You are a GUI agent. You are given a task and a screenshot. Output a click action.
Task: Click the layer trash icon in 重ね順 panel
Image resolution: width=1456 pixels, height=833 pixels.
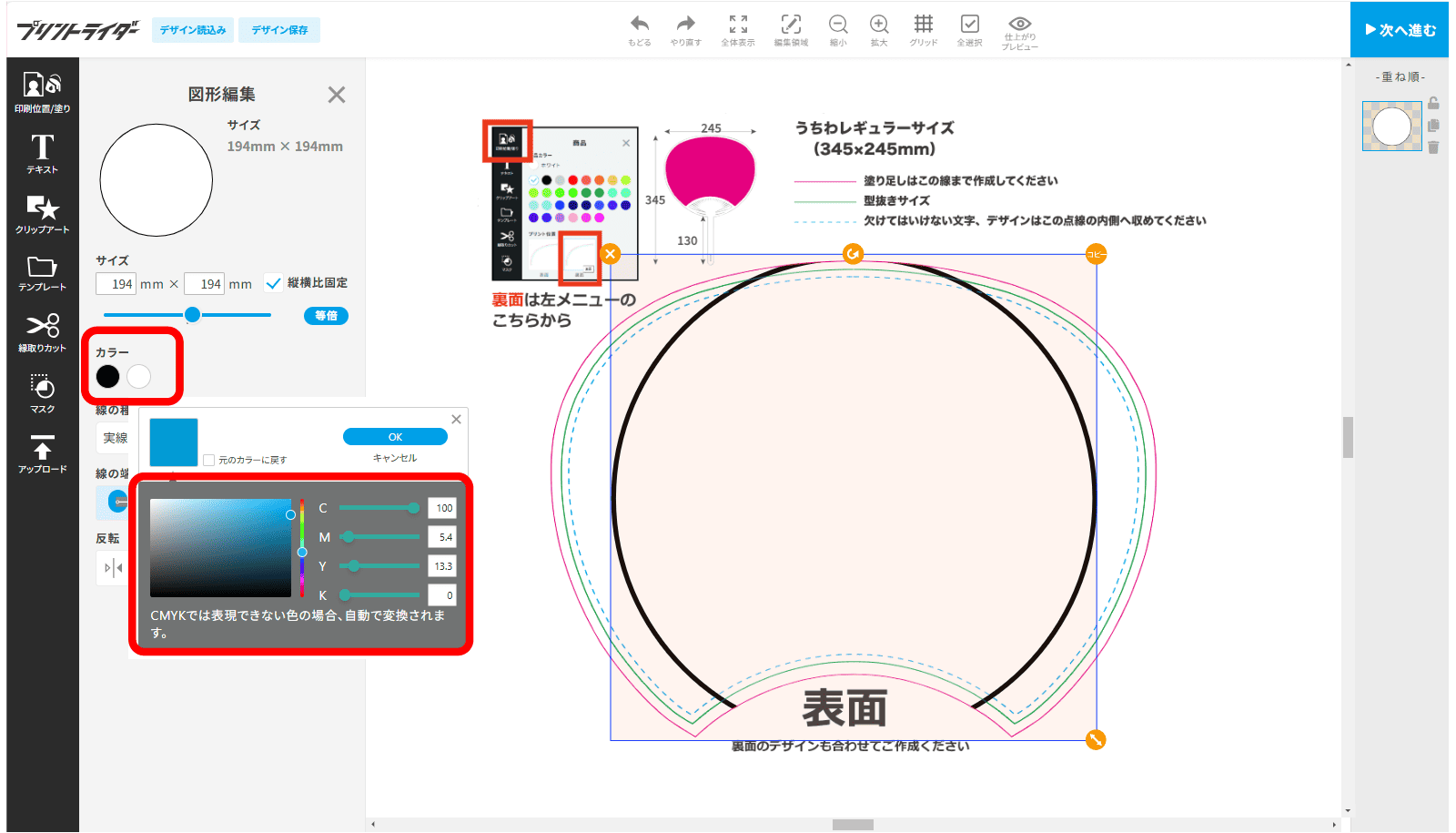pos(1433,147)
